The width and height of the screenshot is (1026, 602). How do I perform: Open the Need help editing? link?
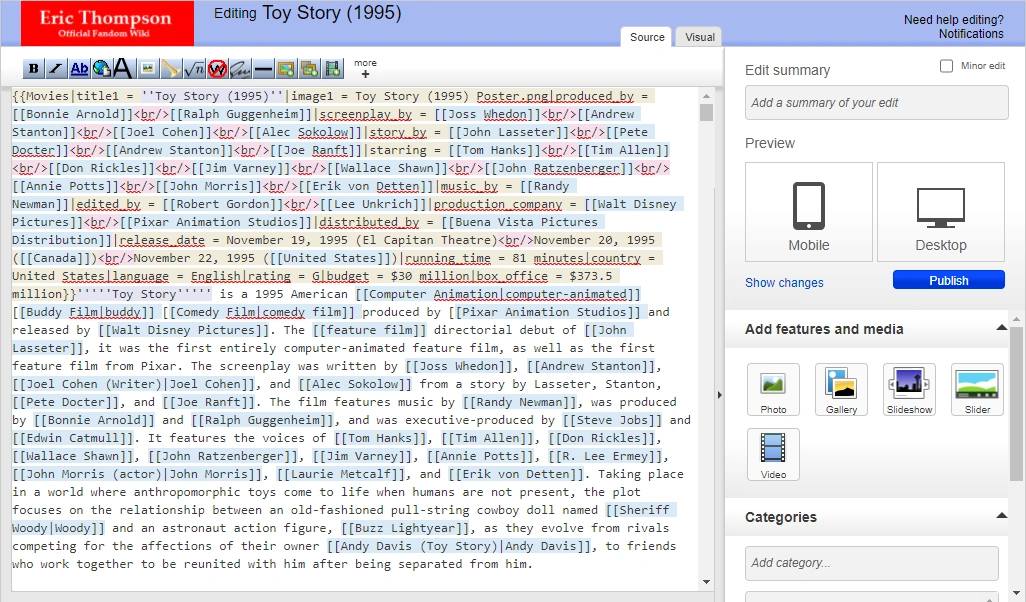953,20
